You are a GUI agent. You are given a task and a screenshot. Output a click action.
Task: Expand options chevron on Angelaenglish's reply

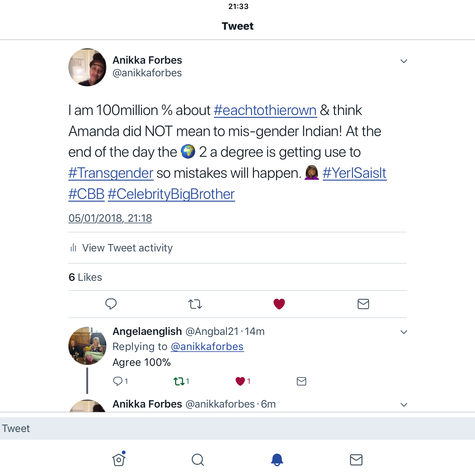pos(404,332)
